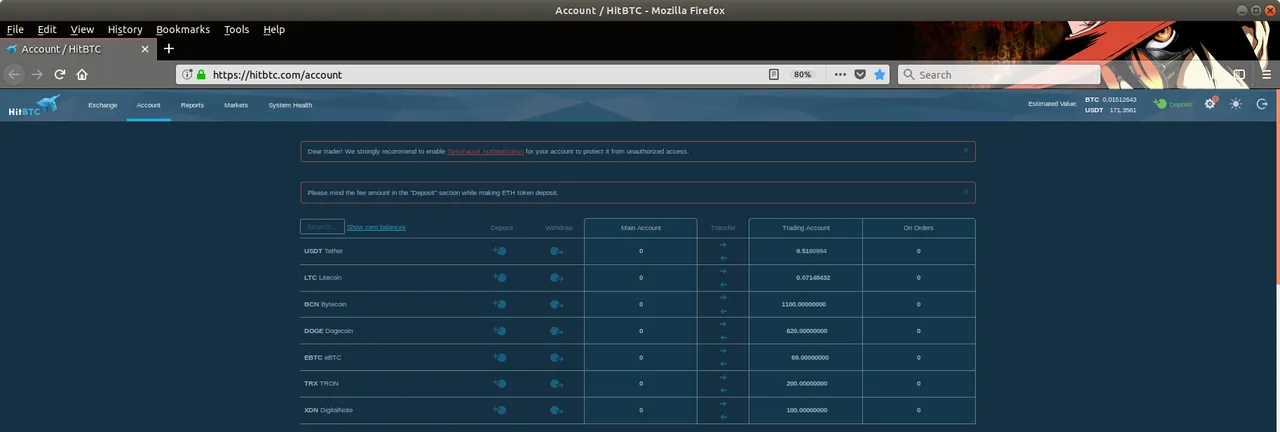Open Firefox hamburger menu
This screenshot has height=432, width=1280.
point(1265,74)
